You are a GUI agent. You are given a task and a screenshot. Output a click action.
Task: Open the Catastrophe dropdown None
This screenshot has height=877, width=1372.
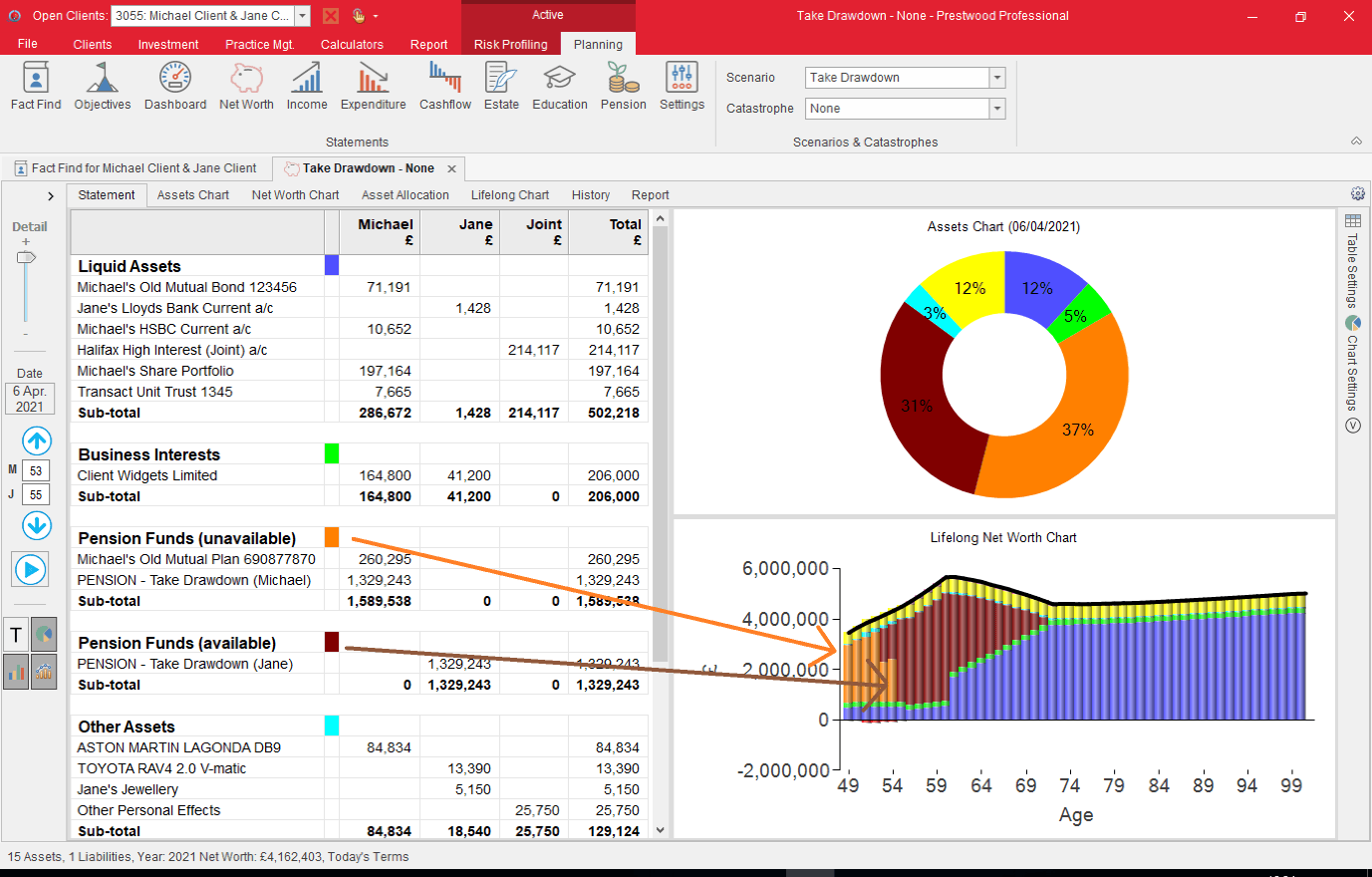tap(996, 109)
